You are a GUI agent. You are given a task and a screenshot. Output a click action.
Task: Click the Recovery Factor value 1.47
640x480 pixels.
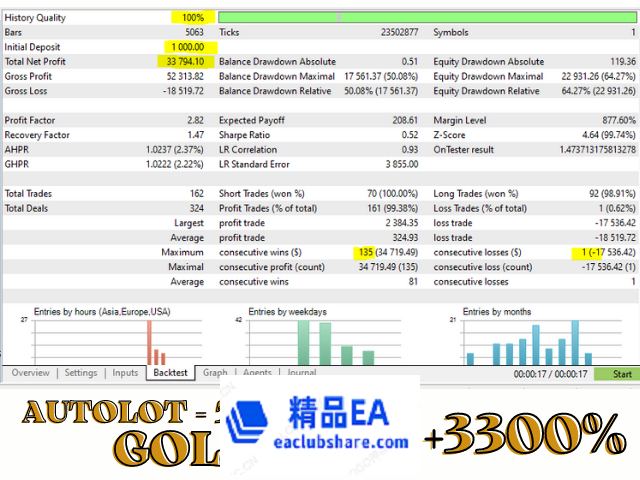click(x=196, y=135)
